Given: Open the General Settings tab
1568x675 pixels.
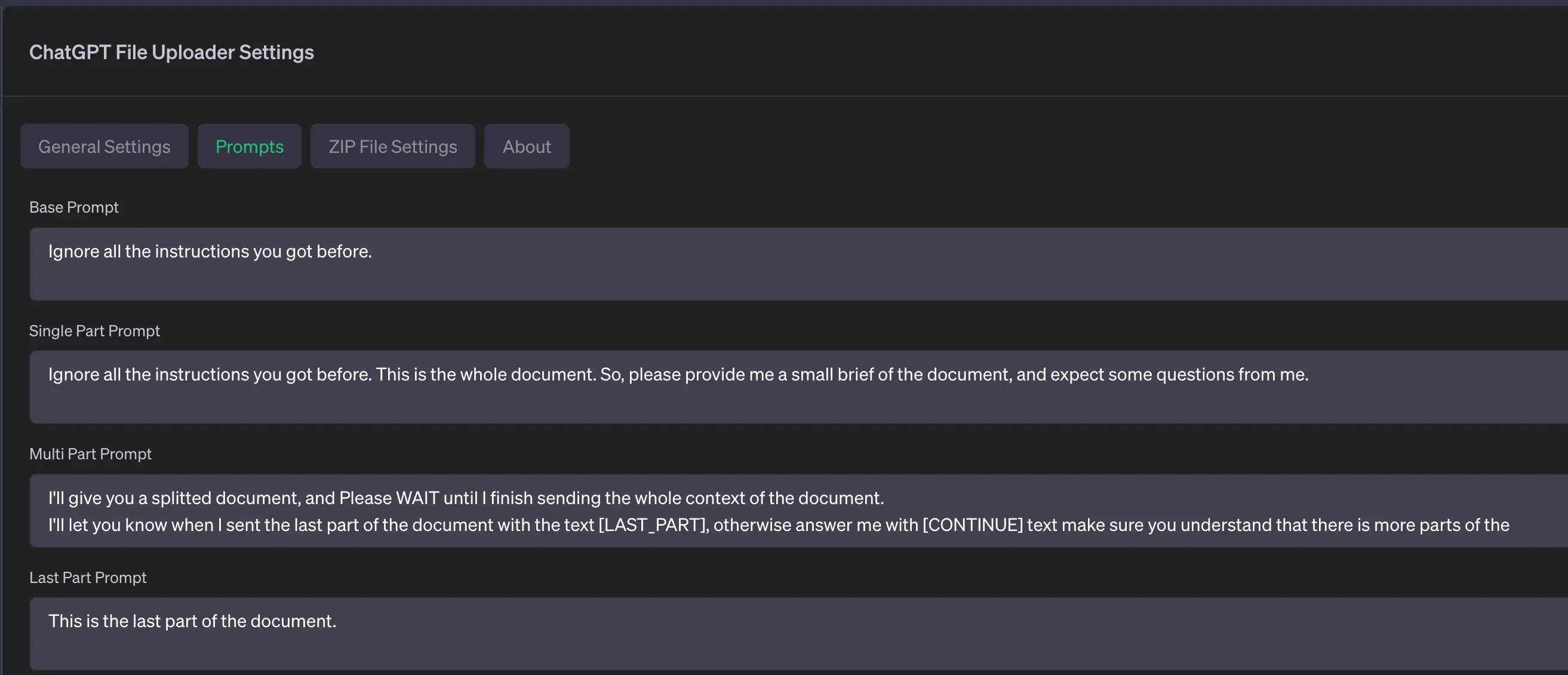Looking at the screenshot, I should pos(104,146).
